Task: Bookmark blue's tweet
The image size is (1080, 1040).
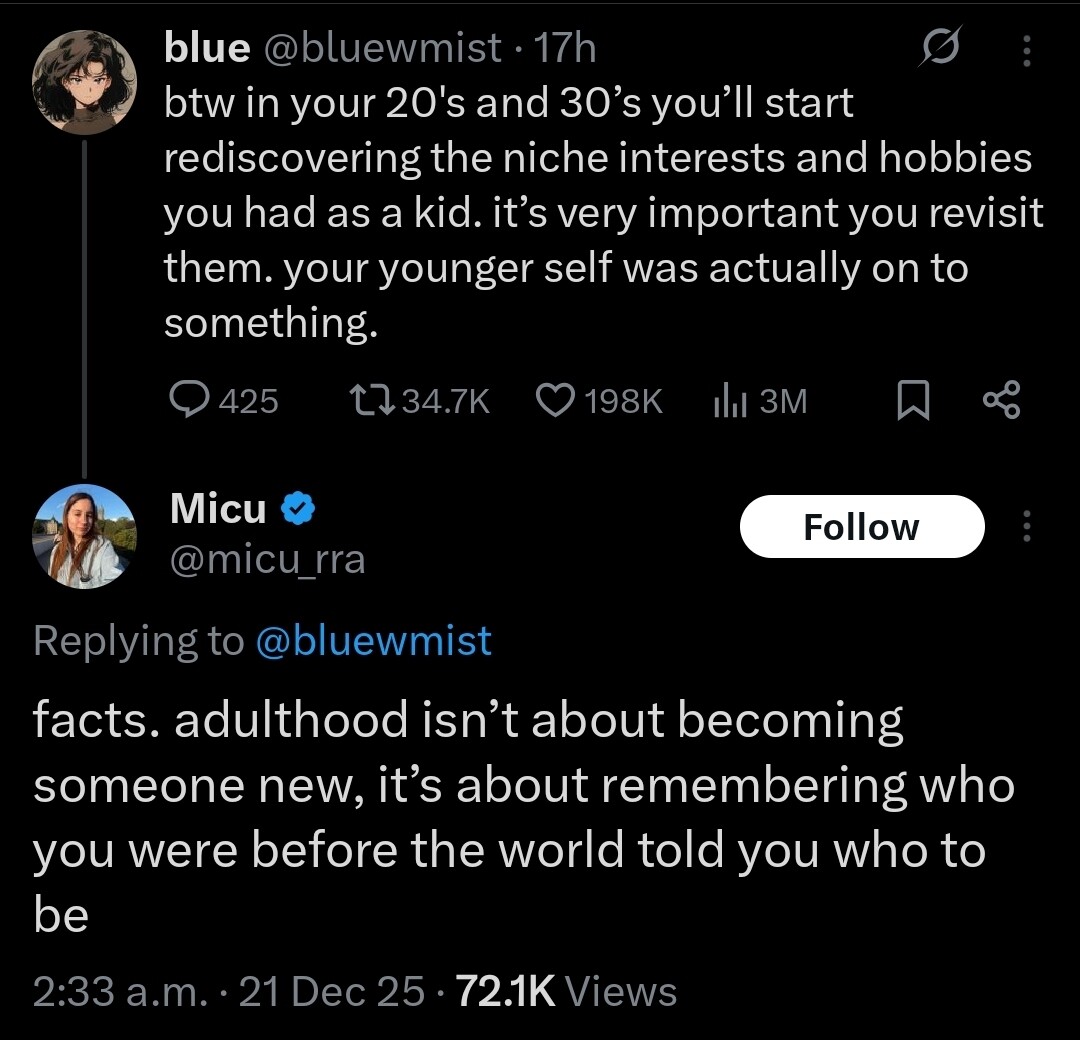Action: click(912, 402)
